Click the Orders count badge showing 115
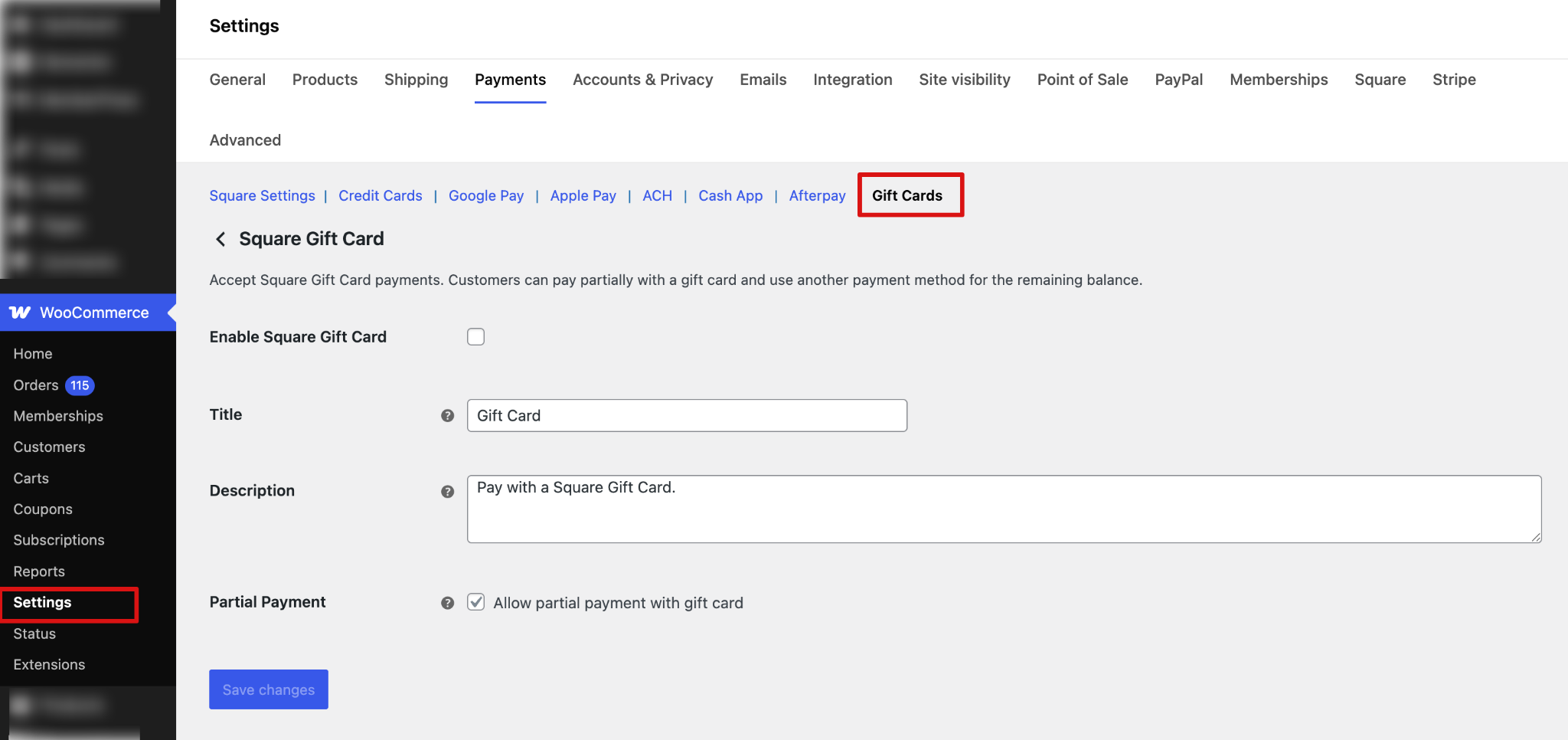 pyautogui.click(x=79, y=385)
